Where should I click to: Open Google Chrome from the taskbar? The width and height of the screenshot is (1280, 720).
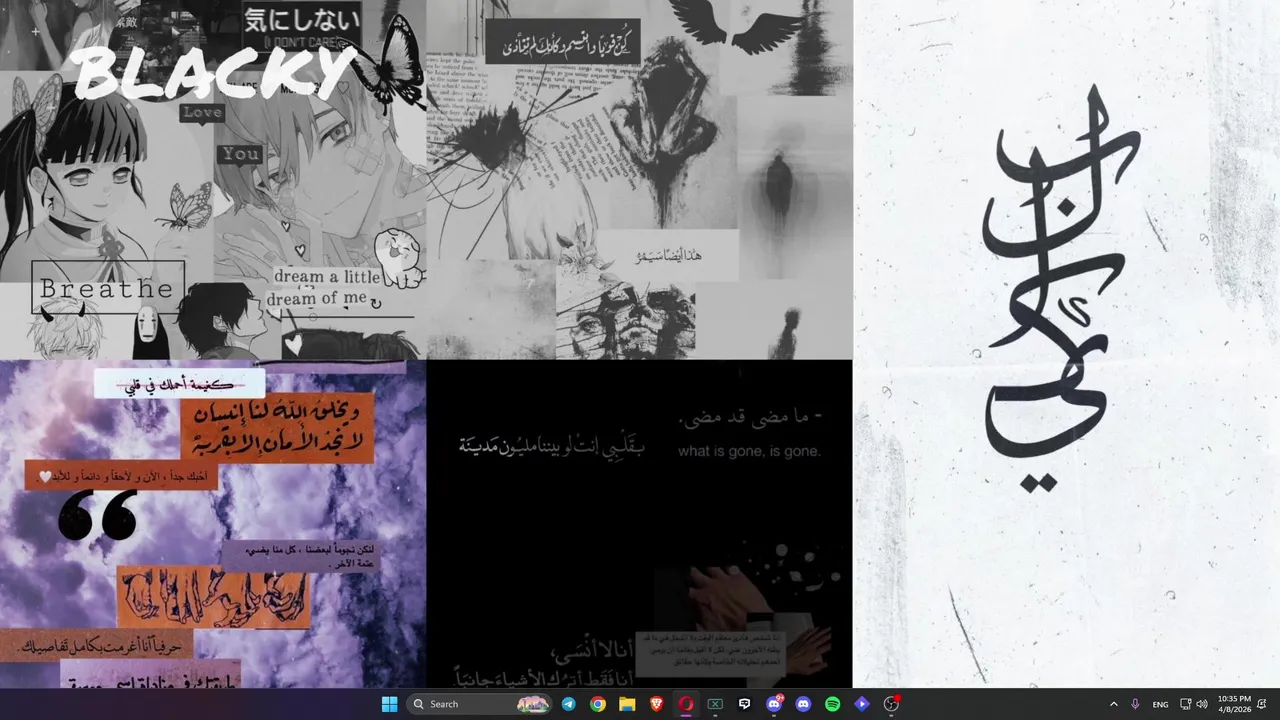pos(598,704)
